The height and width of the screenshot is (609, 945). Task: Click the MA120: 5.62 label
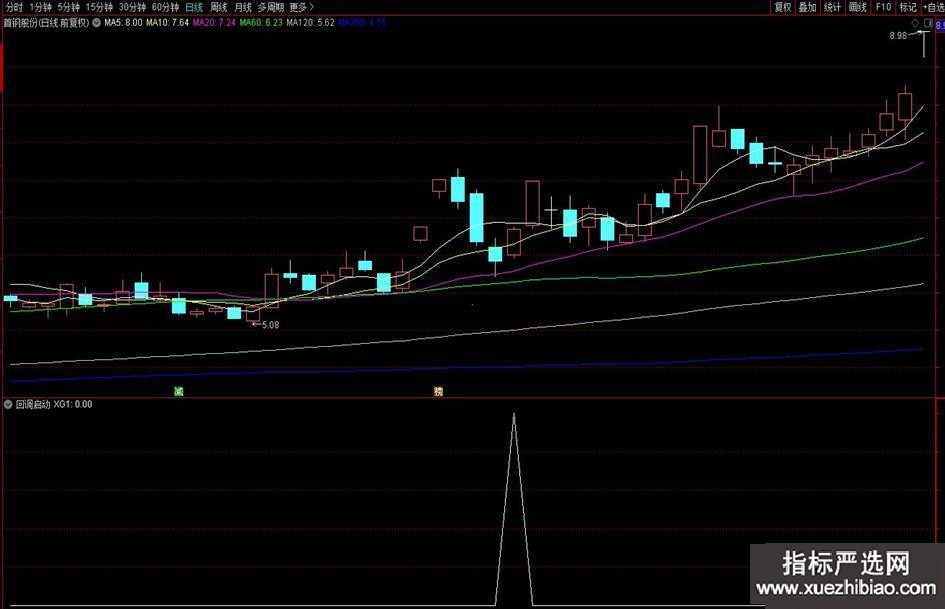pos(310,23)
